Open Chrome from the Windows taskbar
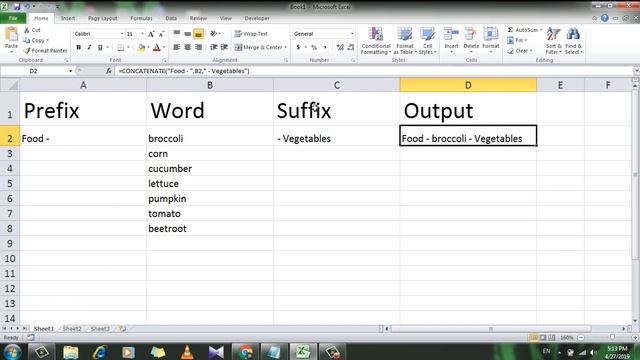640x360 pixels. [x=245, y=352]
